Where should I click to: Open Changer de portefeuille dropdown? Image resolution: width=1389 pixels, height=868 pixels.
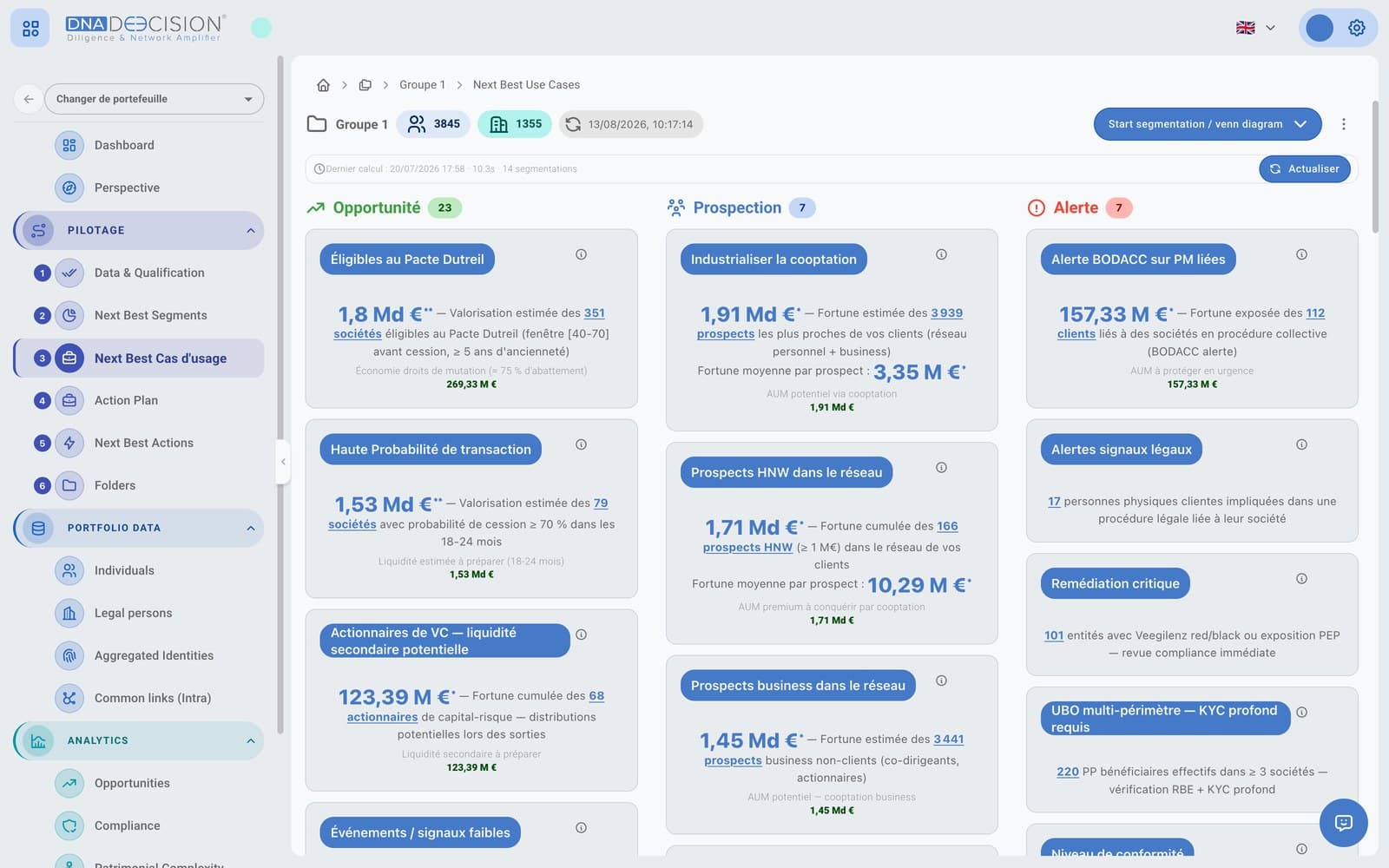[154, 99]
